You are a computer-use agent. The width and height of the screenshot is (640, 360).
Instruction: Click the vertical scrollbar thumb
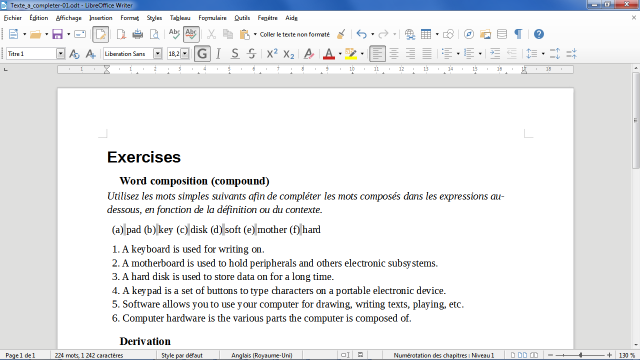click(x=636, y=120)
